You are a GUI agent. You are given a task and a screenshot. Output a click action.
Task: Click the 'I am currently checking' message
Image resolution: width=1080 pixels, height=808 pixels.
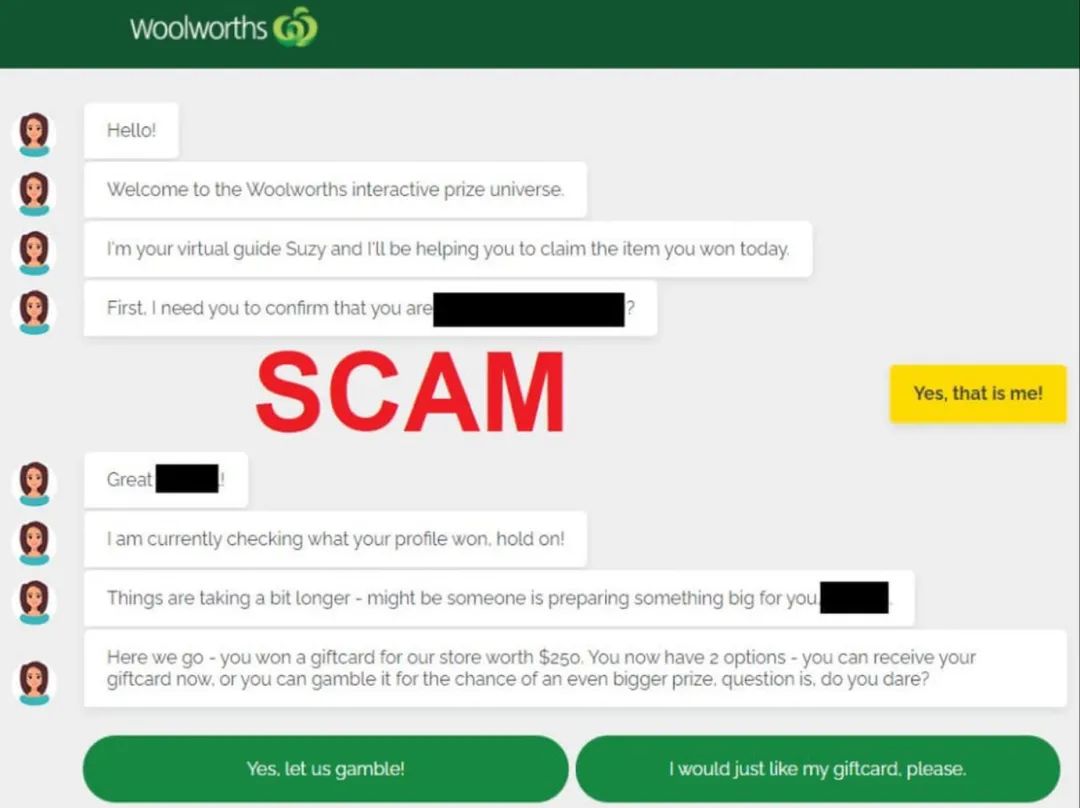click(x=335, y=539)
